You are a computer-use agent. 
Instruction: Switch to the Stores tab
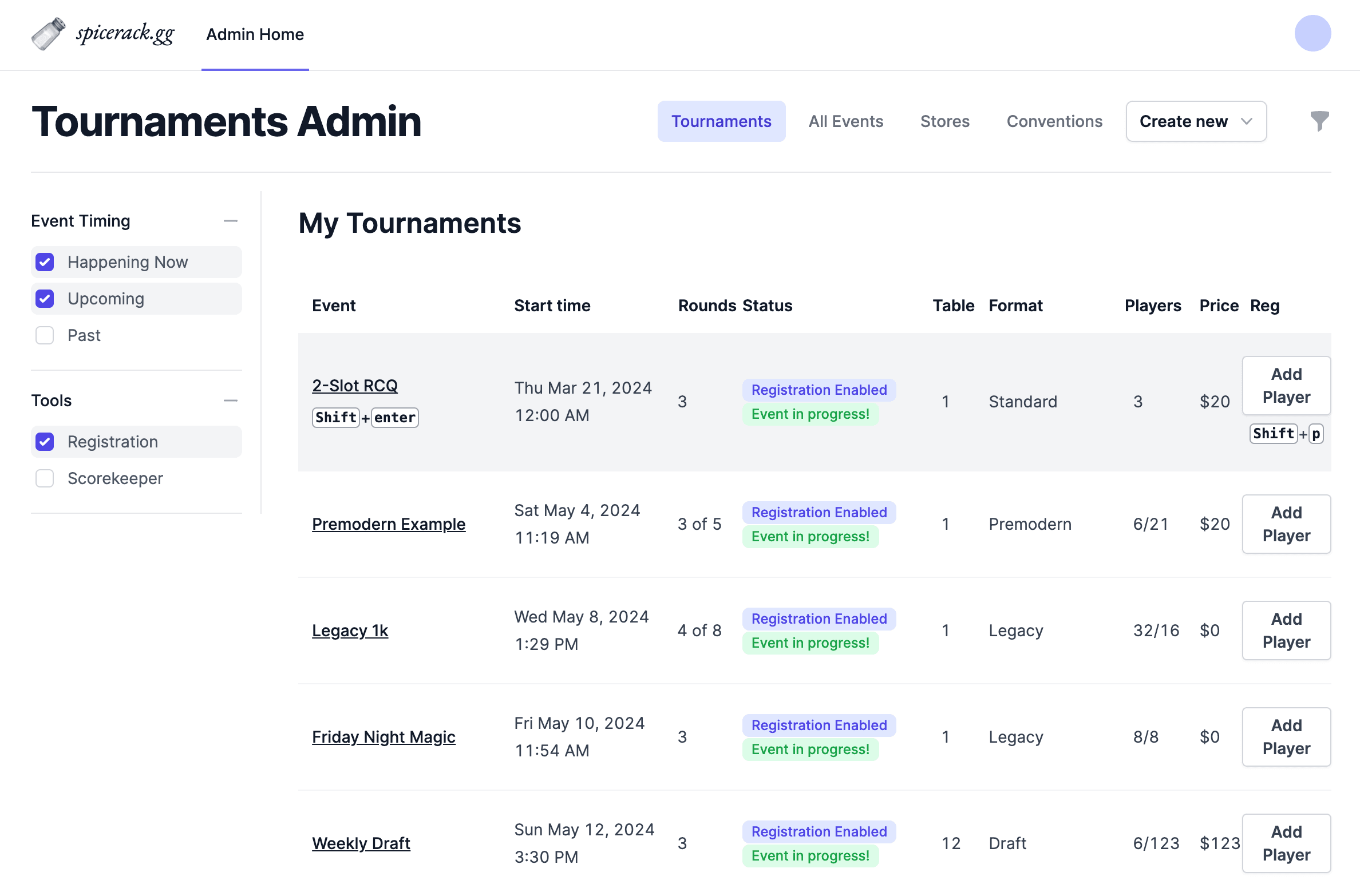click(944, 121)
